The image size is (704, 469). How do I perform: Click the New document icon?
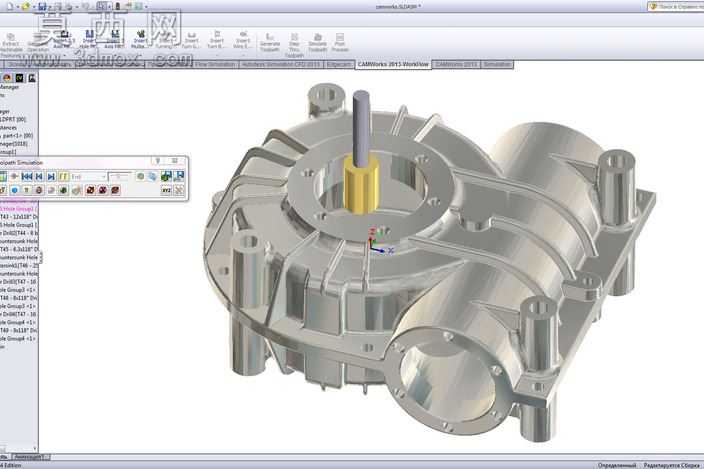pyautogui.click(x=10, y=6)
